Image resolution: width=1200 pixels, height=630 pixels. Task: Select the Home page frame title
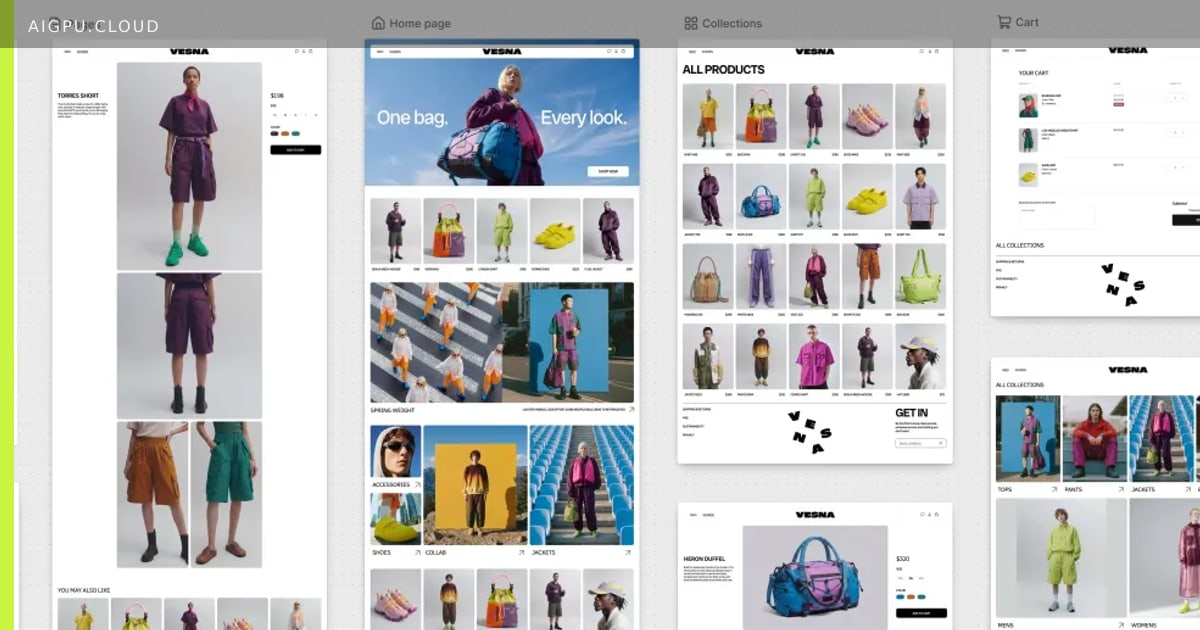click(420, 23)
